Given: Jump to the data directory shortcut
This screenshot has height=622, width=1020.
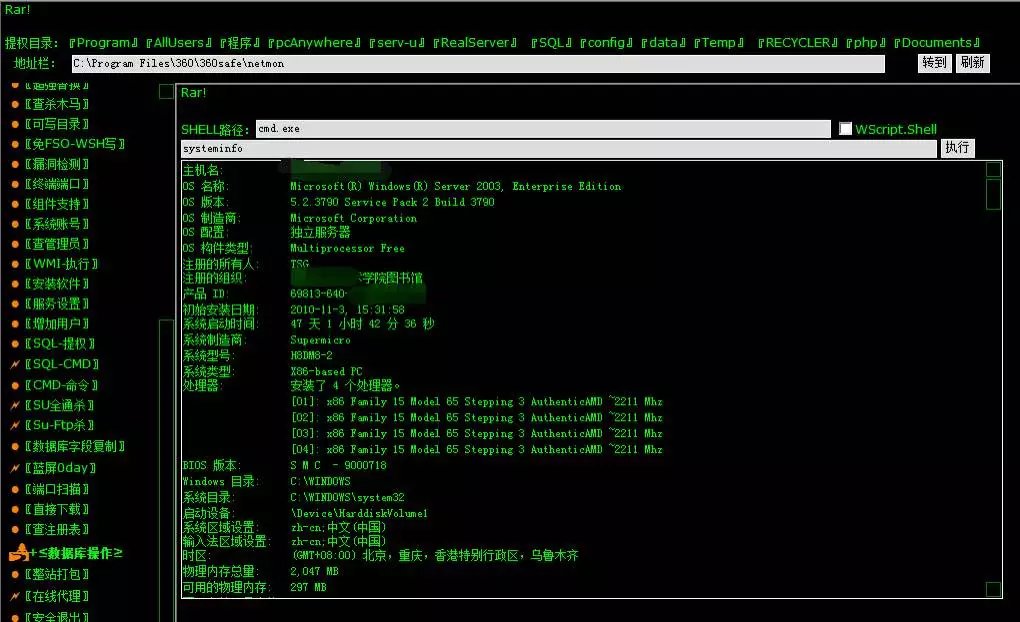Looking at the screenshot, I should pos(664,43).
